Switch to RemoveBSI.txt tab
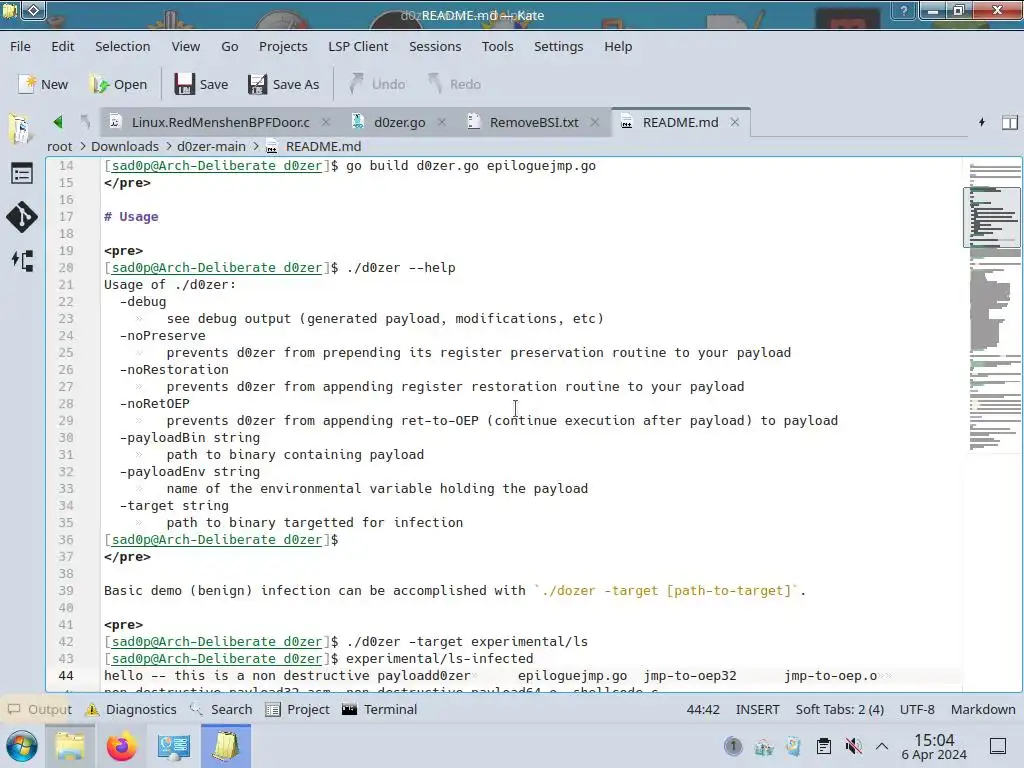Image resolution: width=1024 pixels, height=768 pixels. pyautogui.click(x=534, y=122)
